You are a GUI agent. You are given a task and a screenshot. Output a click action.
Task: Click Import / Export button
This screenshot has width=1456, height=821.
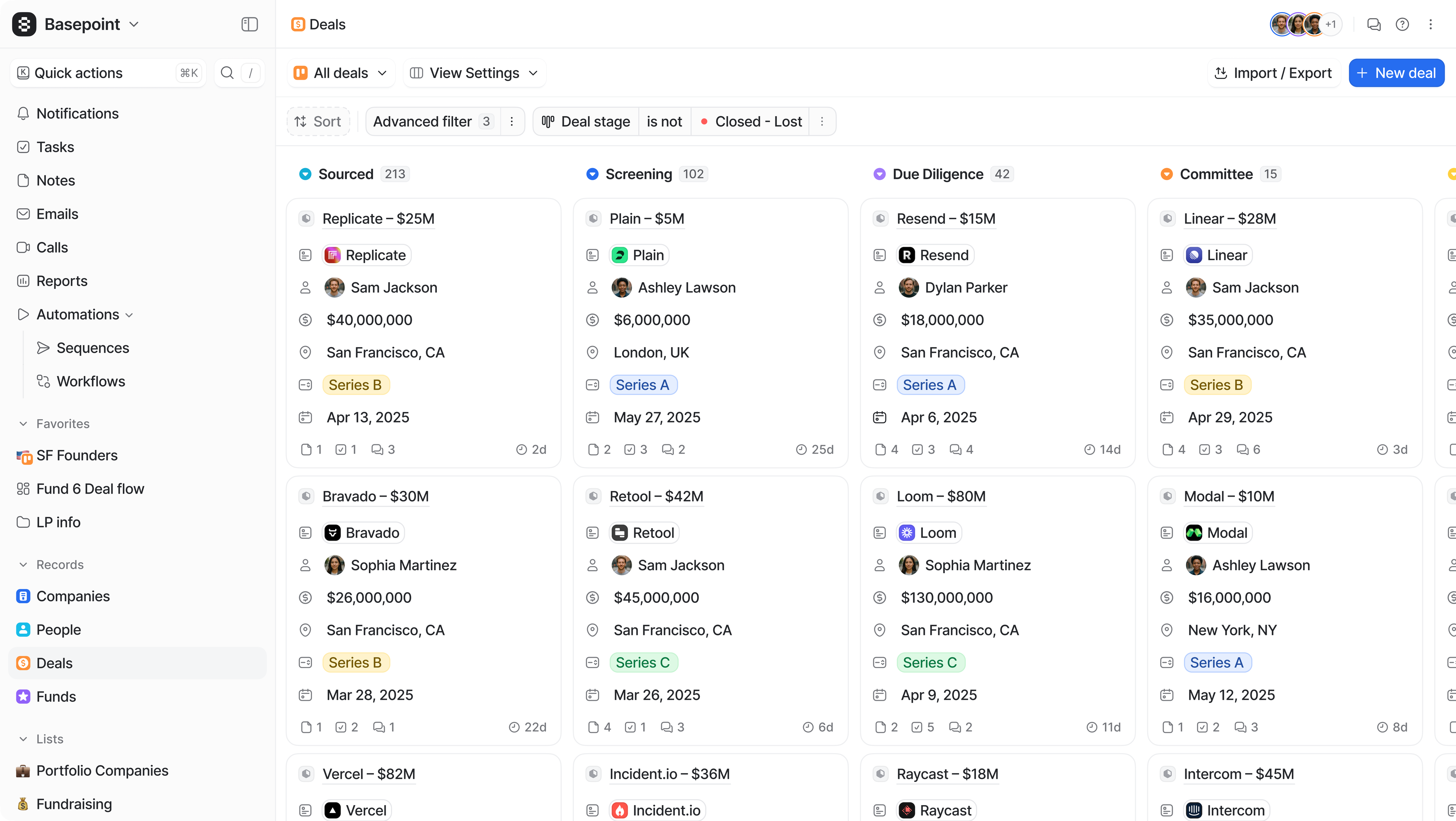click(1274, 73)
